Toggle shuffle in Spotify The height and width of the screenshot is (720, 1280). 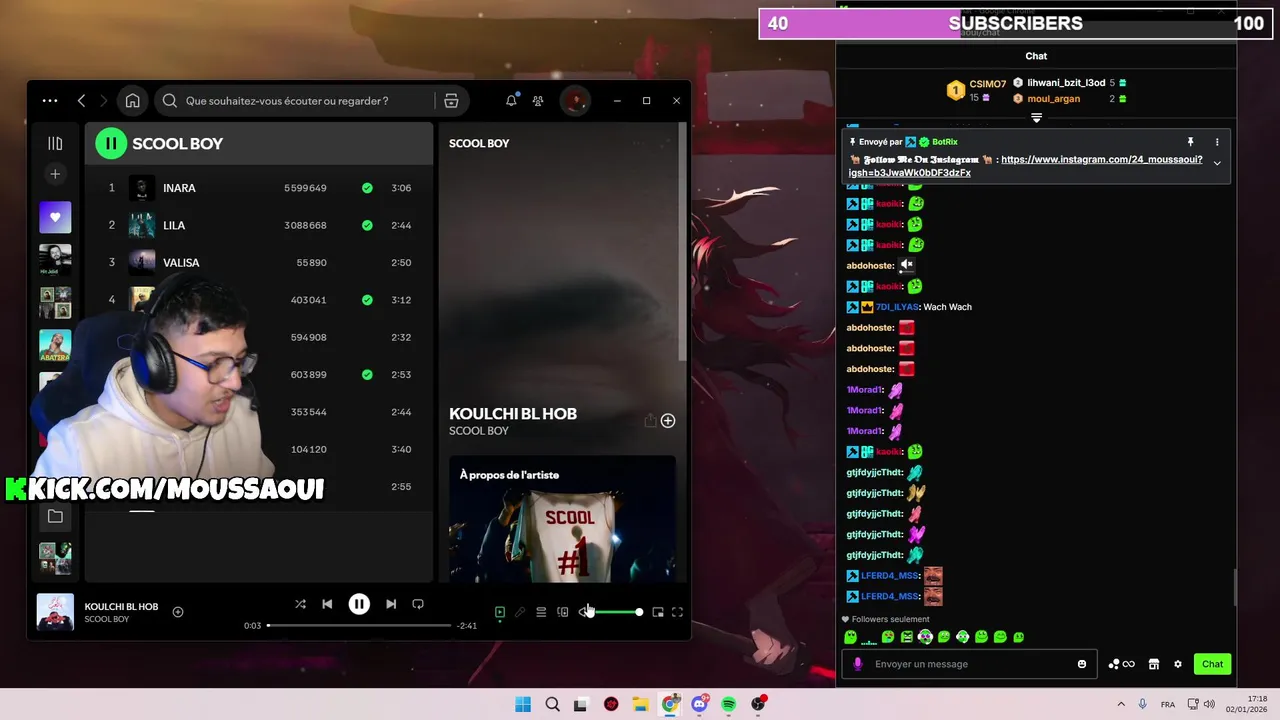[x=300, y=604]
